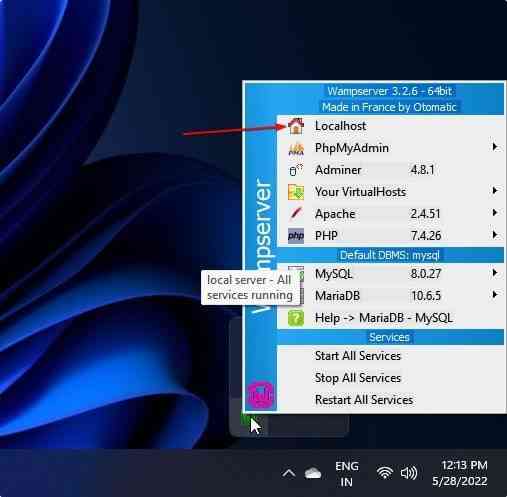
Task: Open the PHP menu entry
Action: (390, 236)
